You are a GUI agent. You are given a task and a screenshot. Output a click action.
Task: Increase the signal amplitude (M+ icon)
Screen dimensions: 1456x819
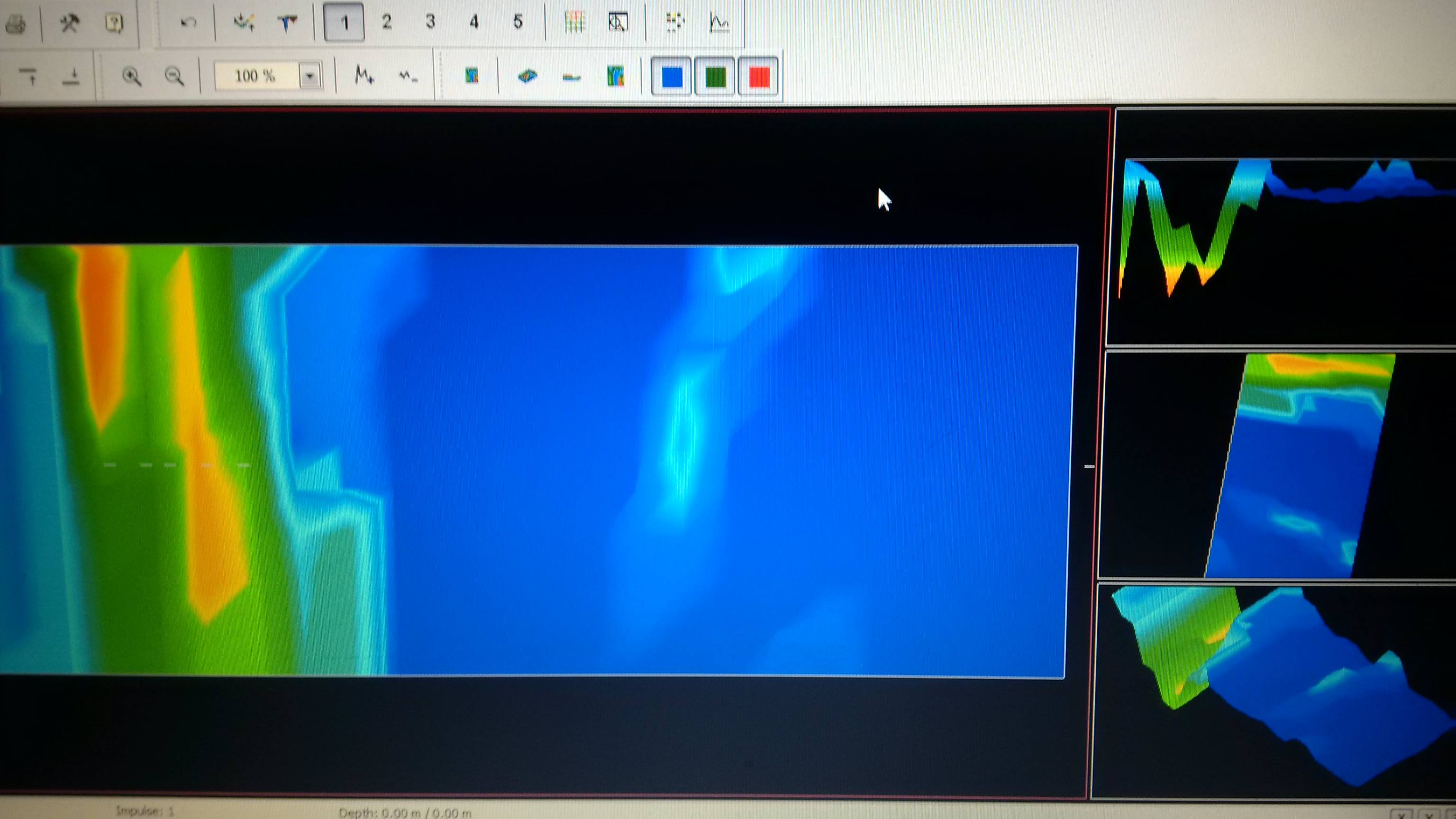click(364, 75)
